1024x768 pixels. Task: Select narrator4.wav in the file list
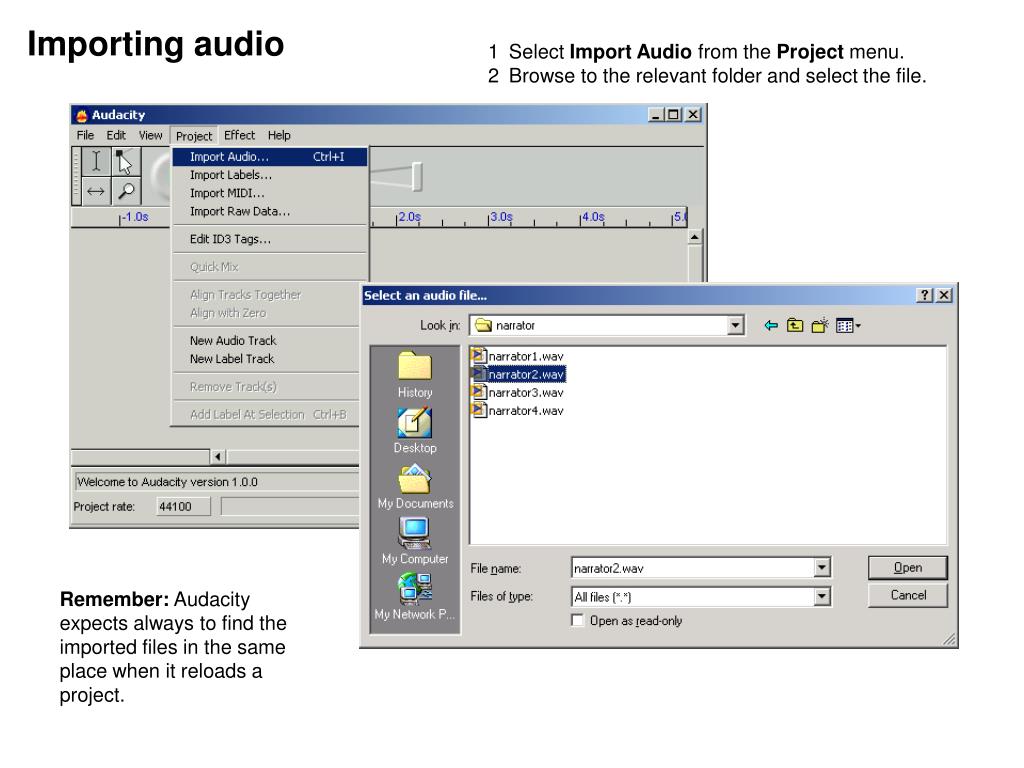(526, 411)
